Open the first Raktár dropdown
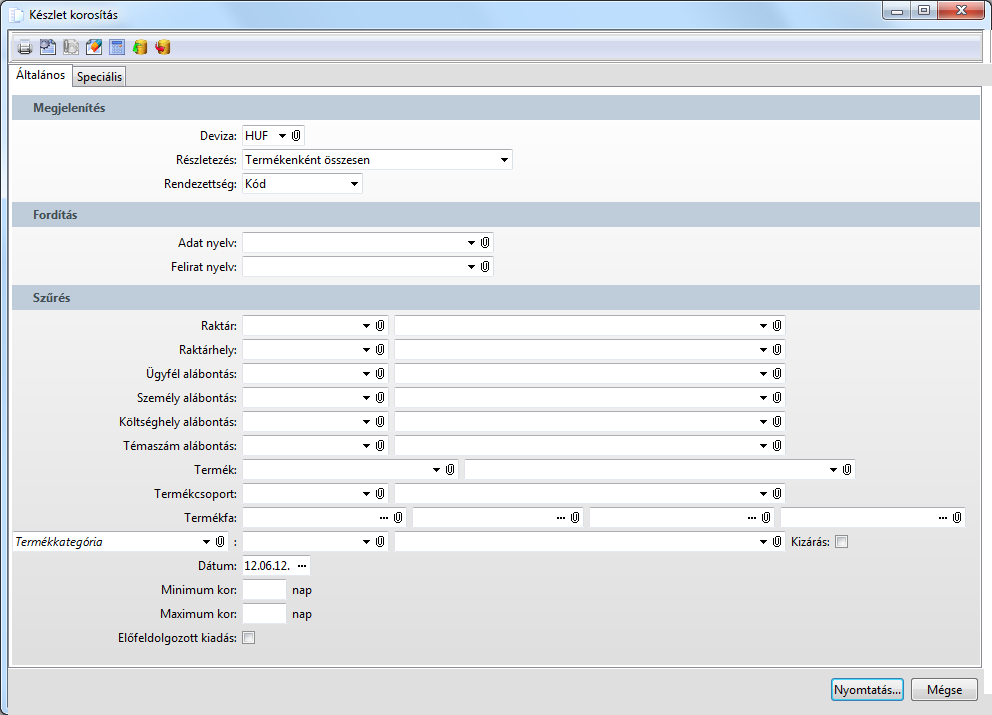Screen dimensions: 992x715 (366, 325)
